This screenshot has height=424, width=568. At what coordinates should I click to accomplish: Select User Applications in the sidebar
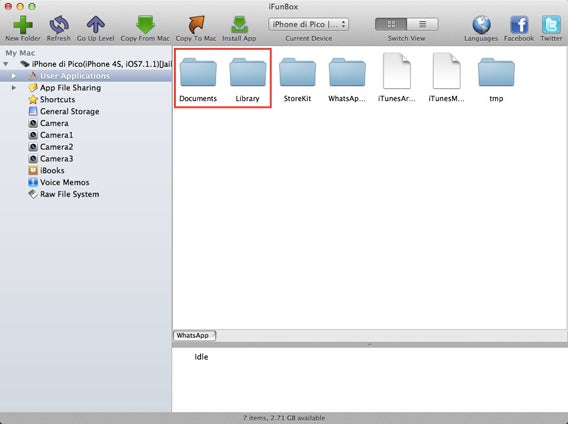pos(86,76)
